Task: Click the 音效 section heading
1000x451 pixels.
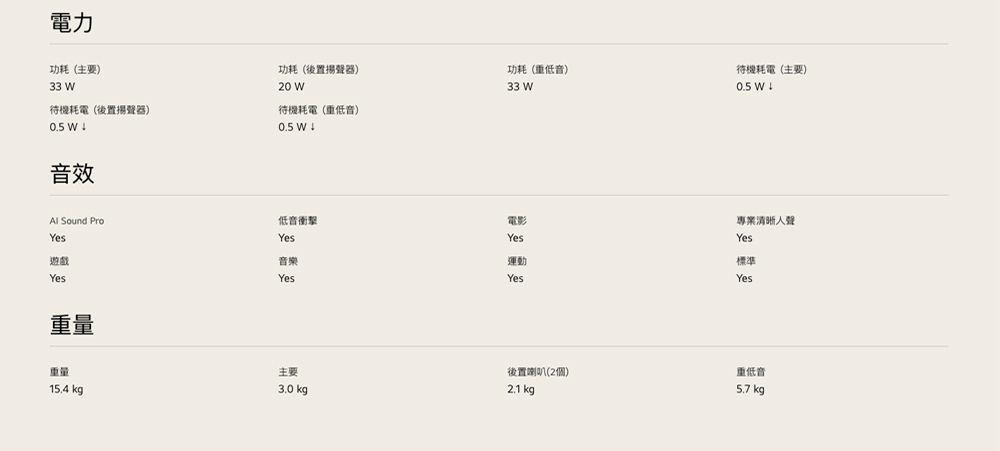Action: tap(72, 173)
